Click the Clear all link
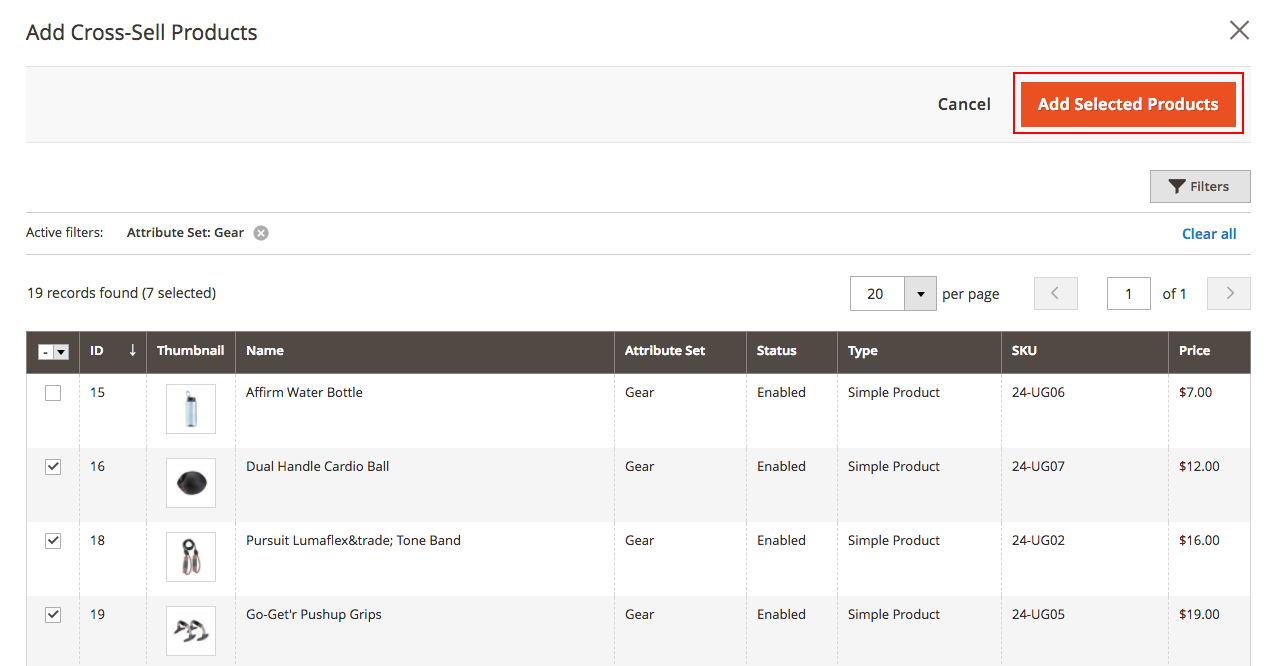Image resolution: width=1273 pixels, height=666 pixels. click(x=1208, y=233)
